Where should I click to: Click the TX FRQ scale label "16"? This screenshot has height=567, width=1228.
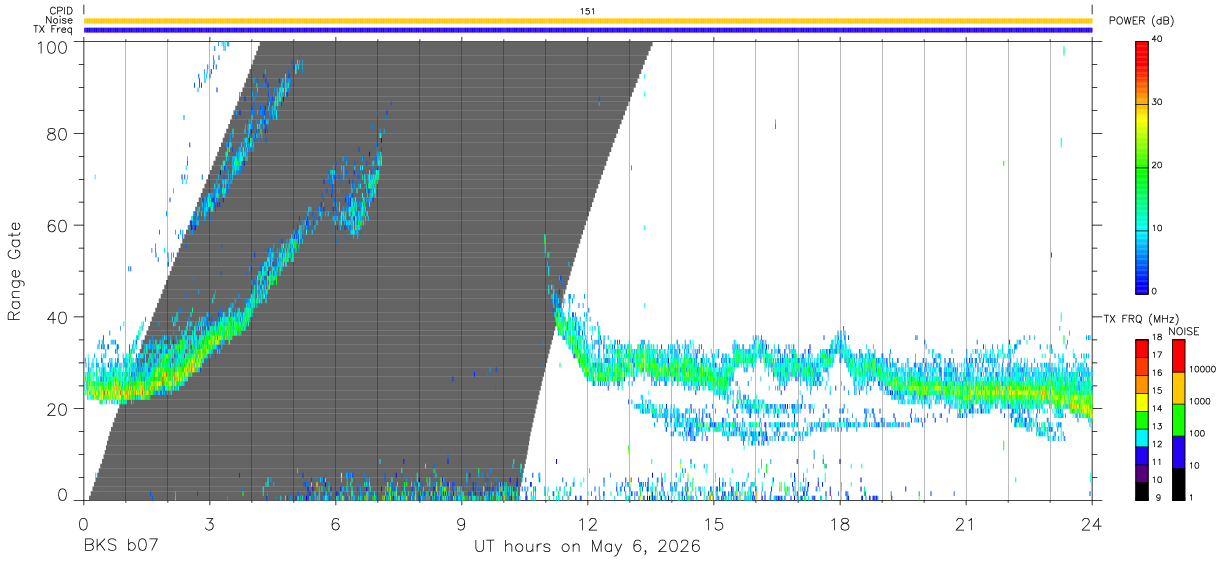1157,372
